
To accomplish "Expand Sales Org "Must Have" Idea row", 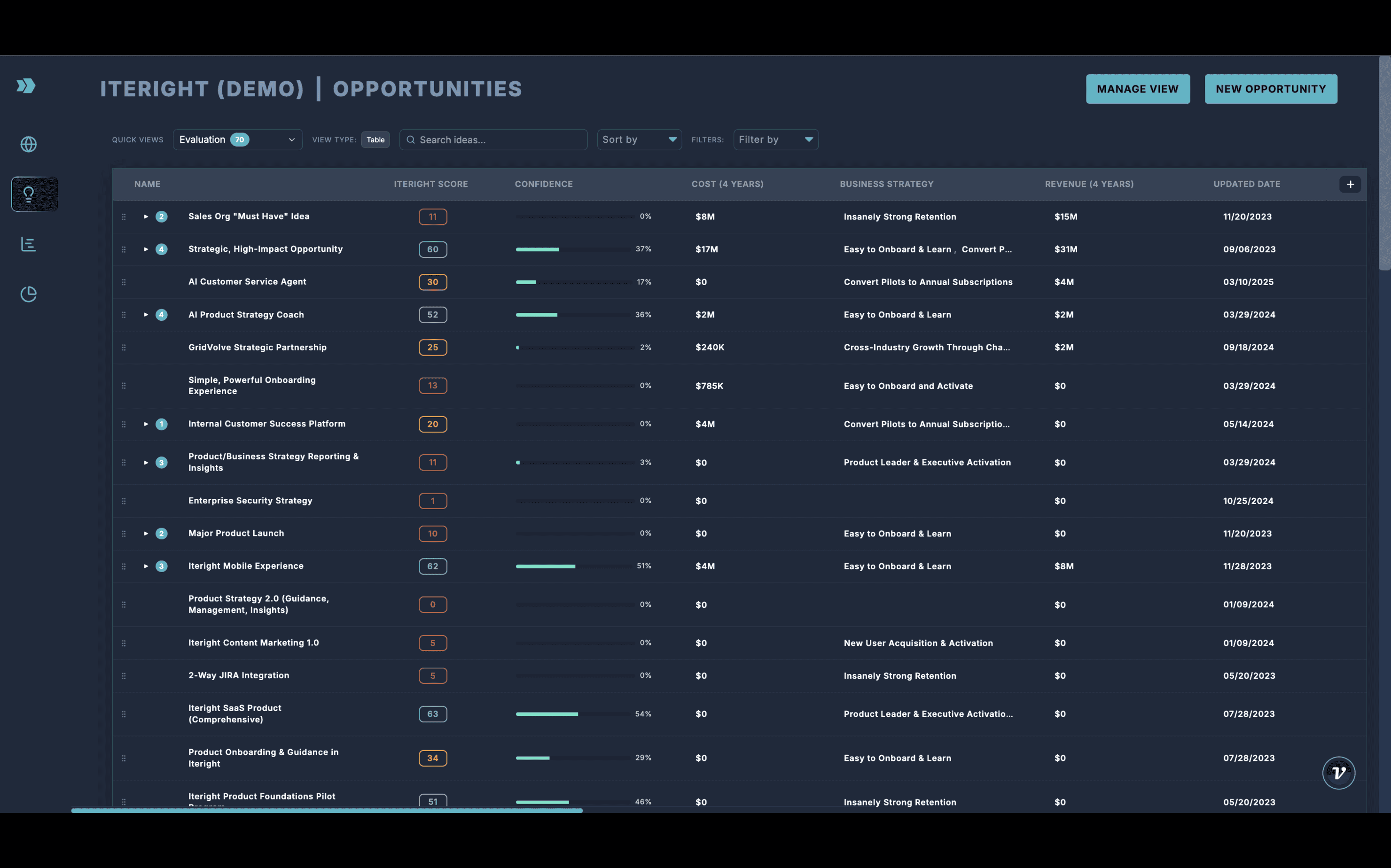I will point(146,217).
